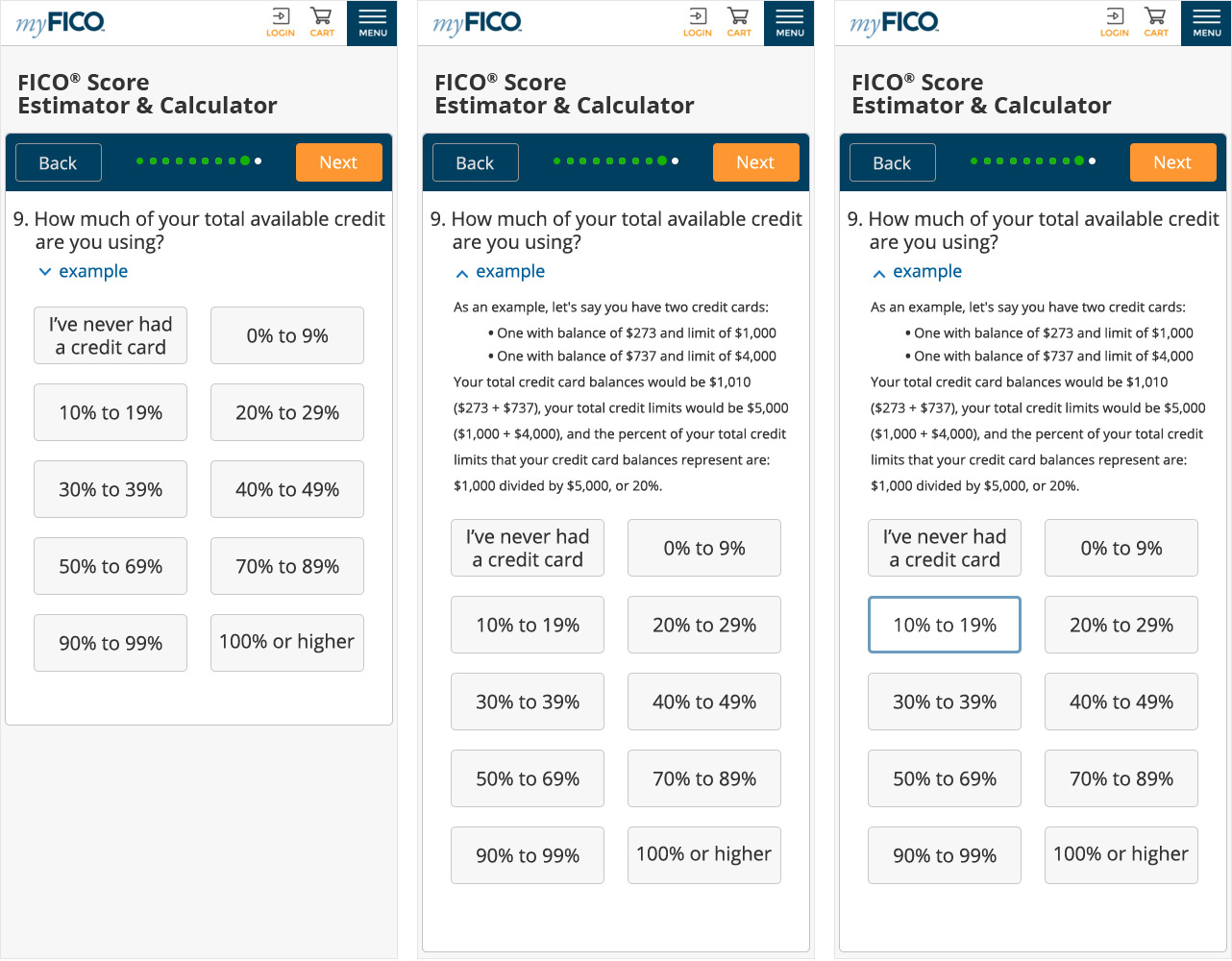
Task: Click the Next button in the first panel
Action: [x=338, y=161]
